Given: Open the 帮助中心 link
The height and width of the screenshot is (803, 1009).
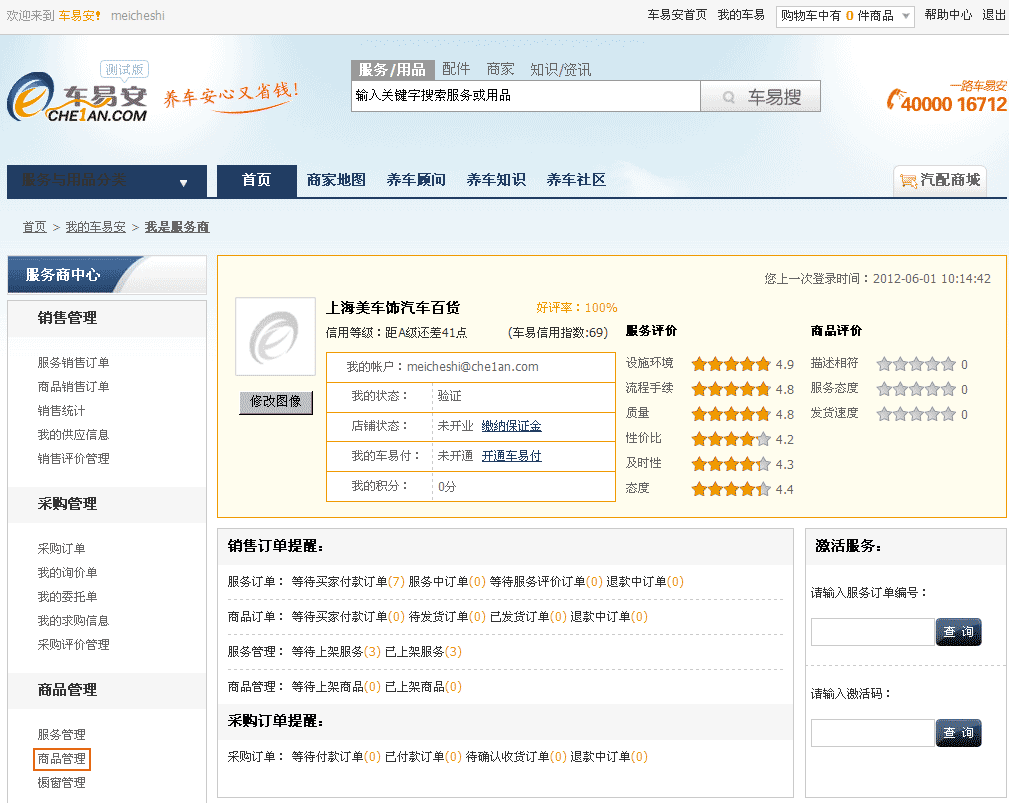Looking at the screenshot, I should tap(948, 15).
